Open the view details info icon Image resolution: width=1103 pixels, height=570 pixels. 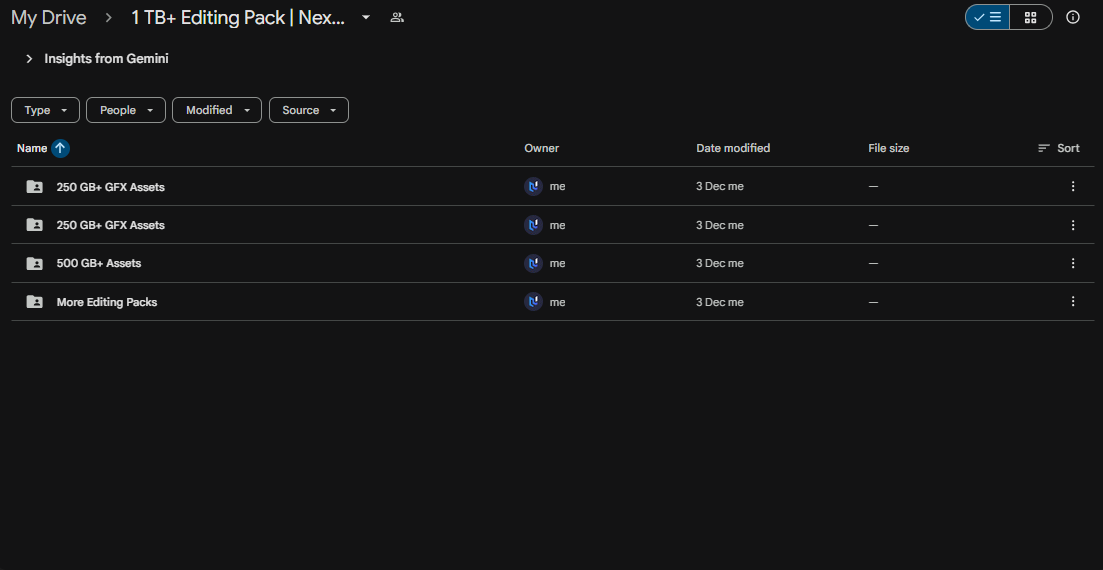1073,17
